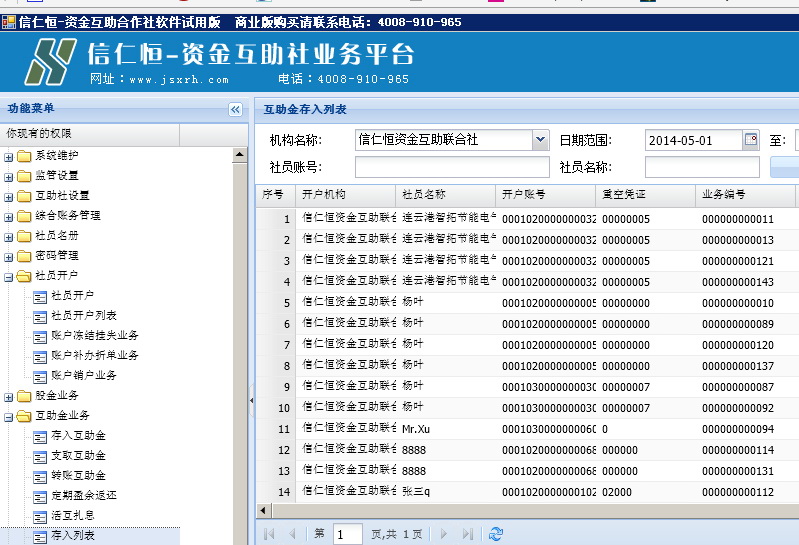Image resolution: width=799 pixels, height=545 pixels.
Task: Click the refresh icon in pagination bar
Action: click(x=495, y=533)
